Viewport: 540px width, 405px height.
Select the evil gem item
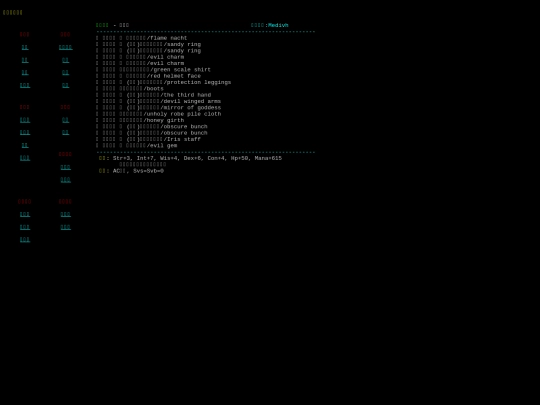pos(137,145)
